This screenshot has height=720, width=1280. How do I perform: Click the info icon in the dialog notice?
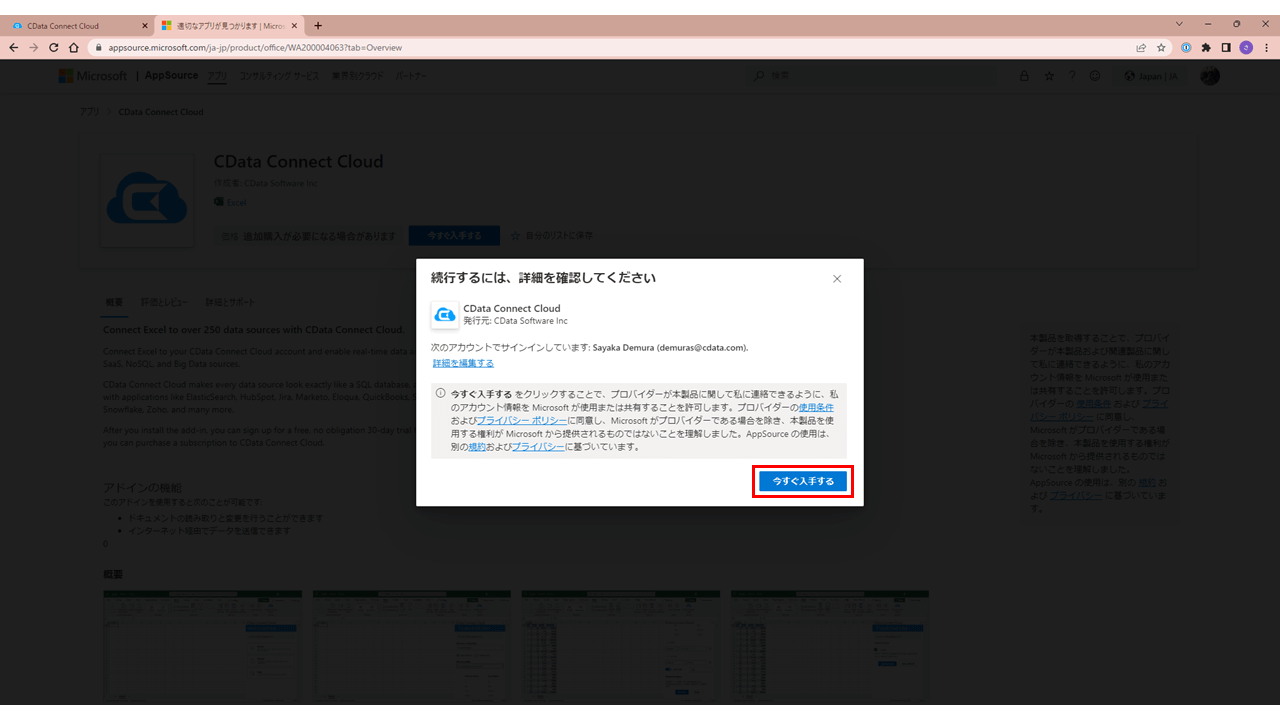click(440, 393)
